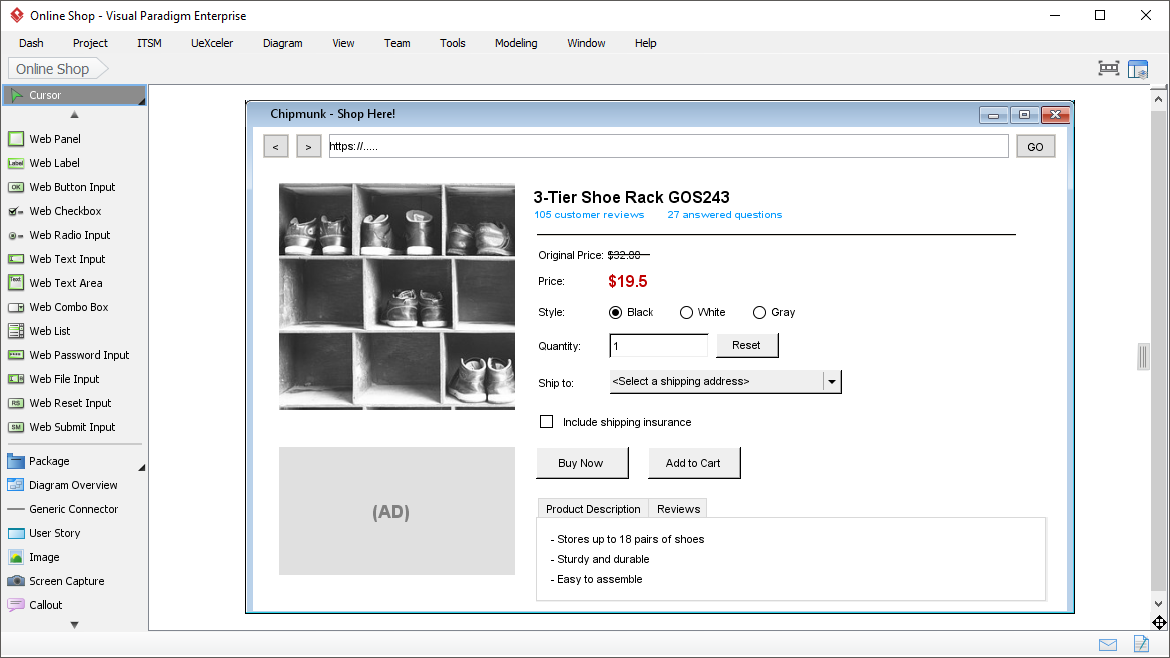The image size is (1170, 658).
Task: Select the Black style radio button
Action: coord(616,313)
